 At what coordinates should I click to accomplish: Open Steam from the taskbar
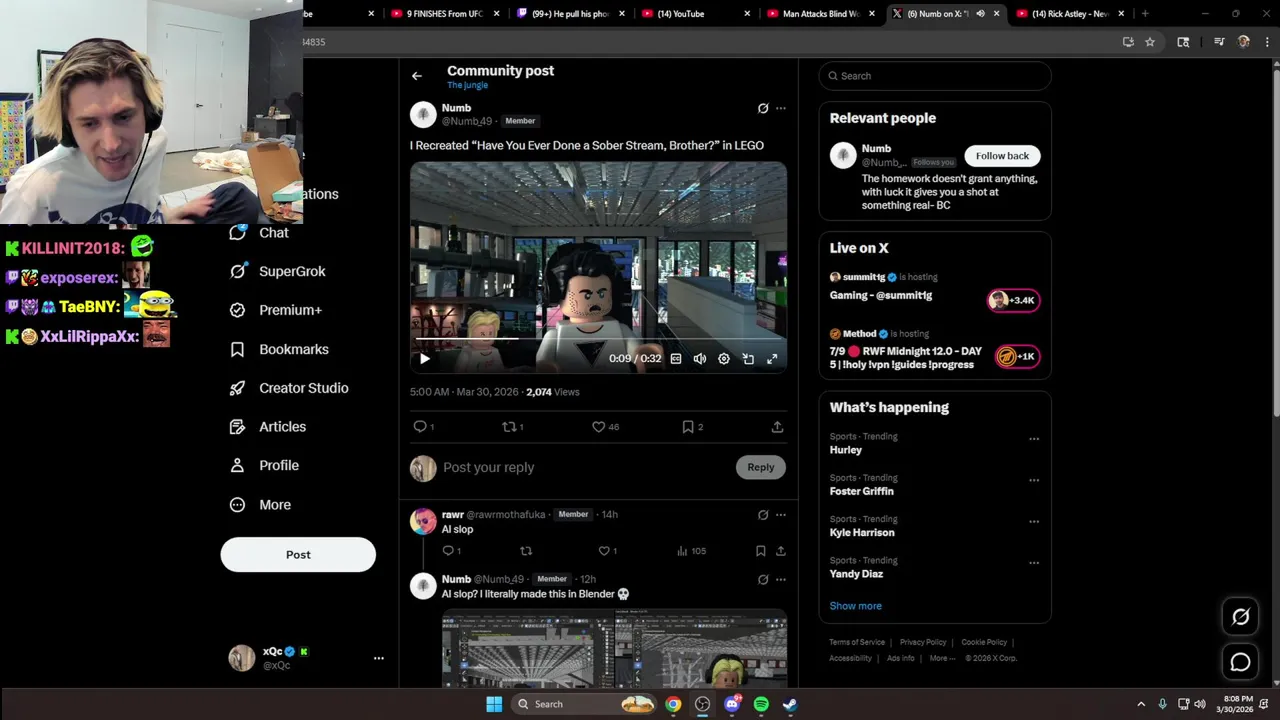click(790, 704)
